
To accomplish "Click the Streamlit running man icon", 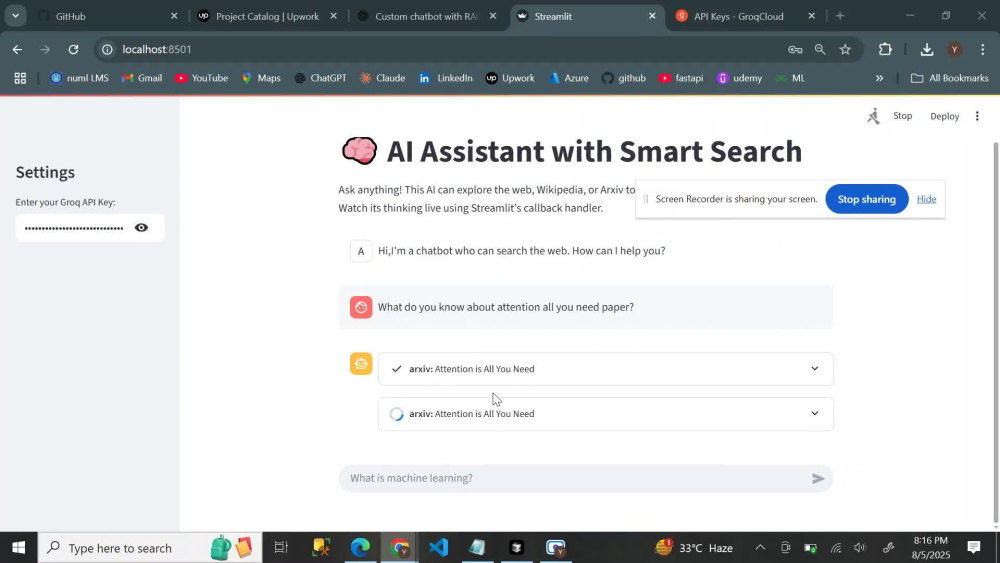I will click(x=874, y=115).
